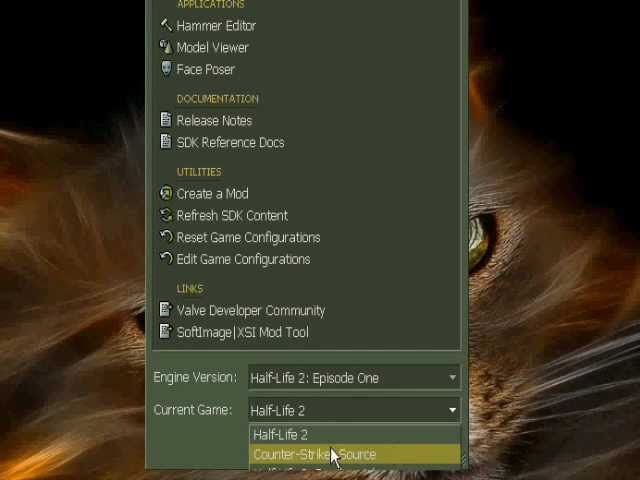Visit Valve Developer Community

pos(251,311)
